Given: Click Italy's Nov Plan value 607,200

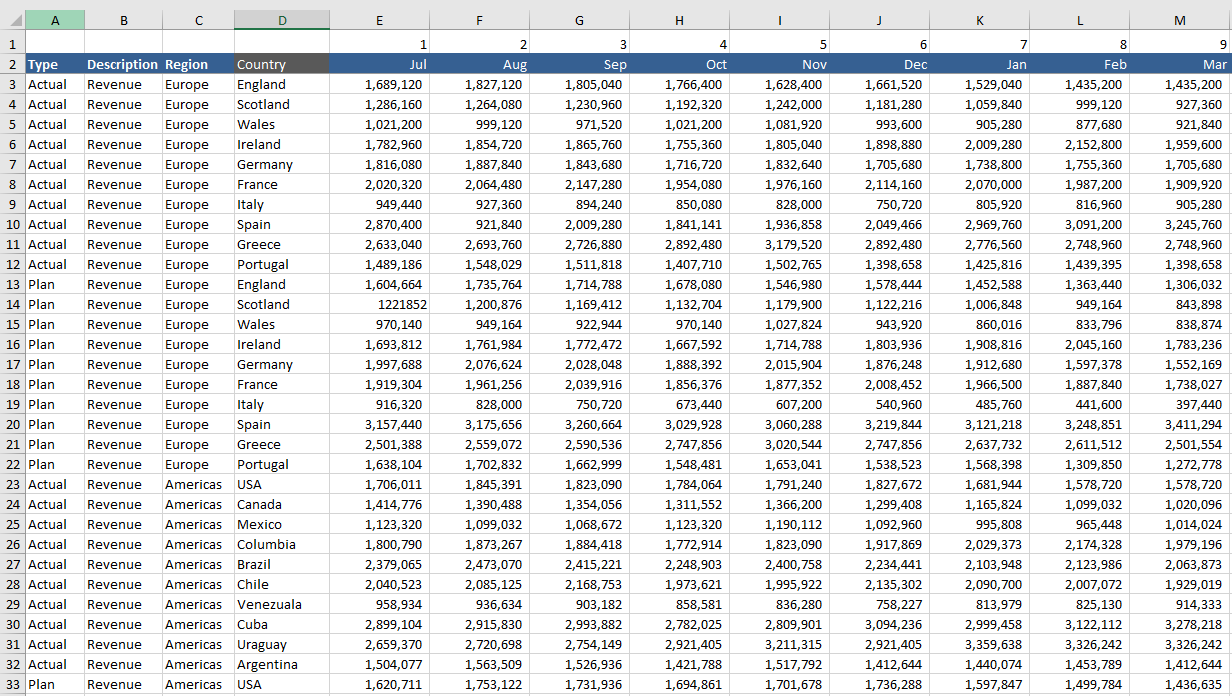Looking at the screenshot, I should [x=780, y=404].
